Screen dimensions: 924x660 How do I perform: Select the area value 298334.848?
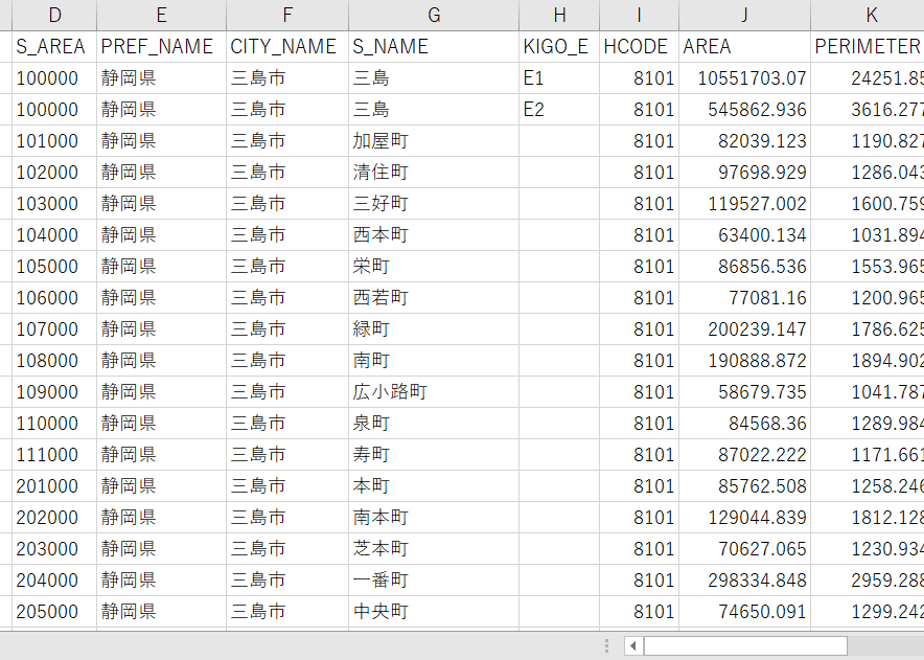pos(744,580)
